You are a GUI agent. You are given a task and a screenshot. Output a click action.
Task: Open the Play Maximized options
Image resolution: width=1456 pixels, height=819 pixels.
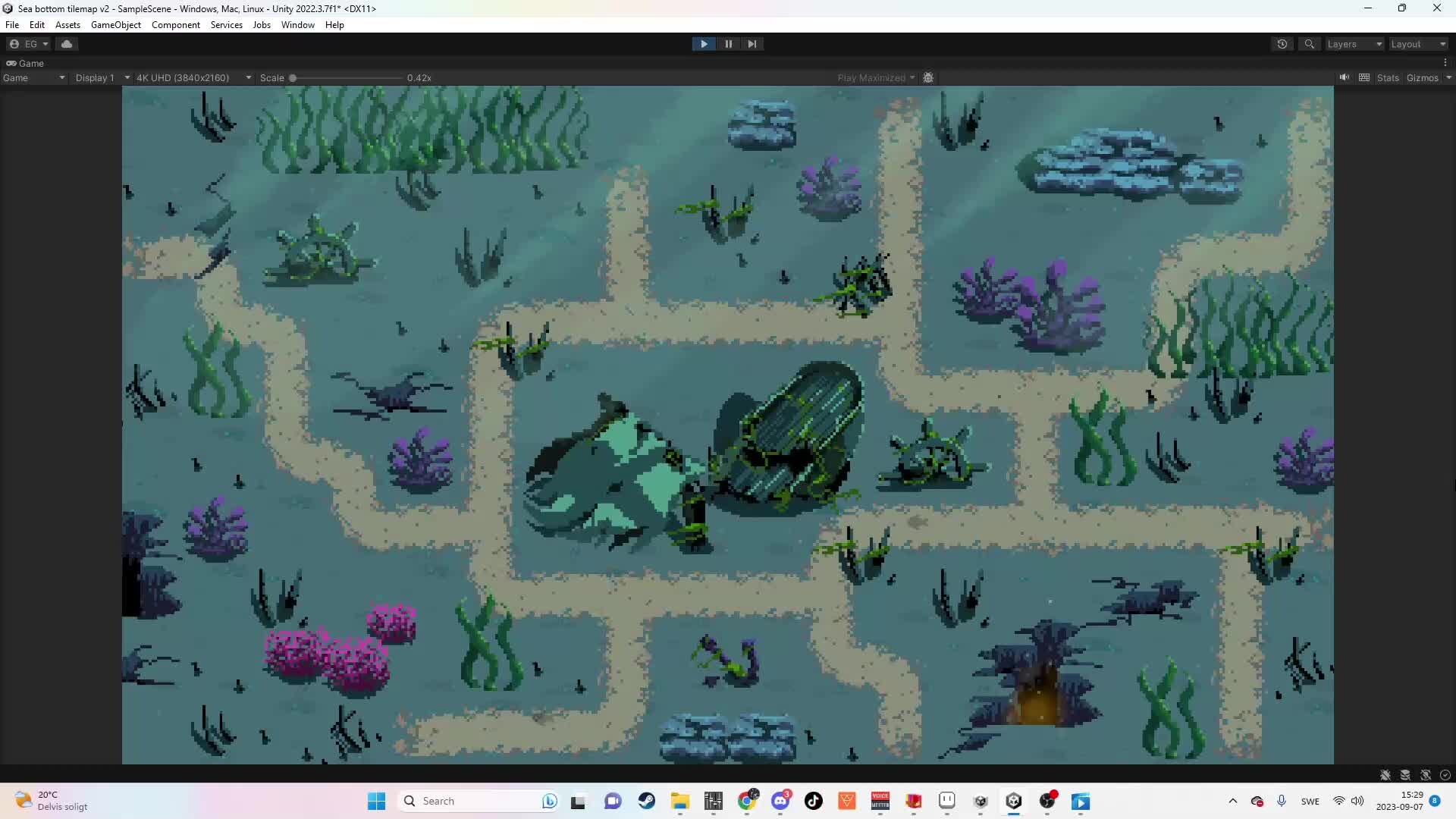coord(876,77)
